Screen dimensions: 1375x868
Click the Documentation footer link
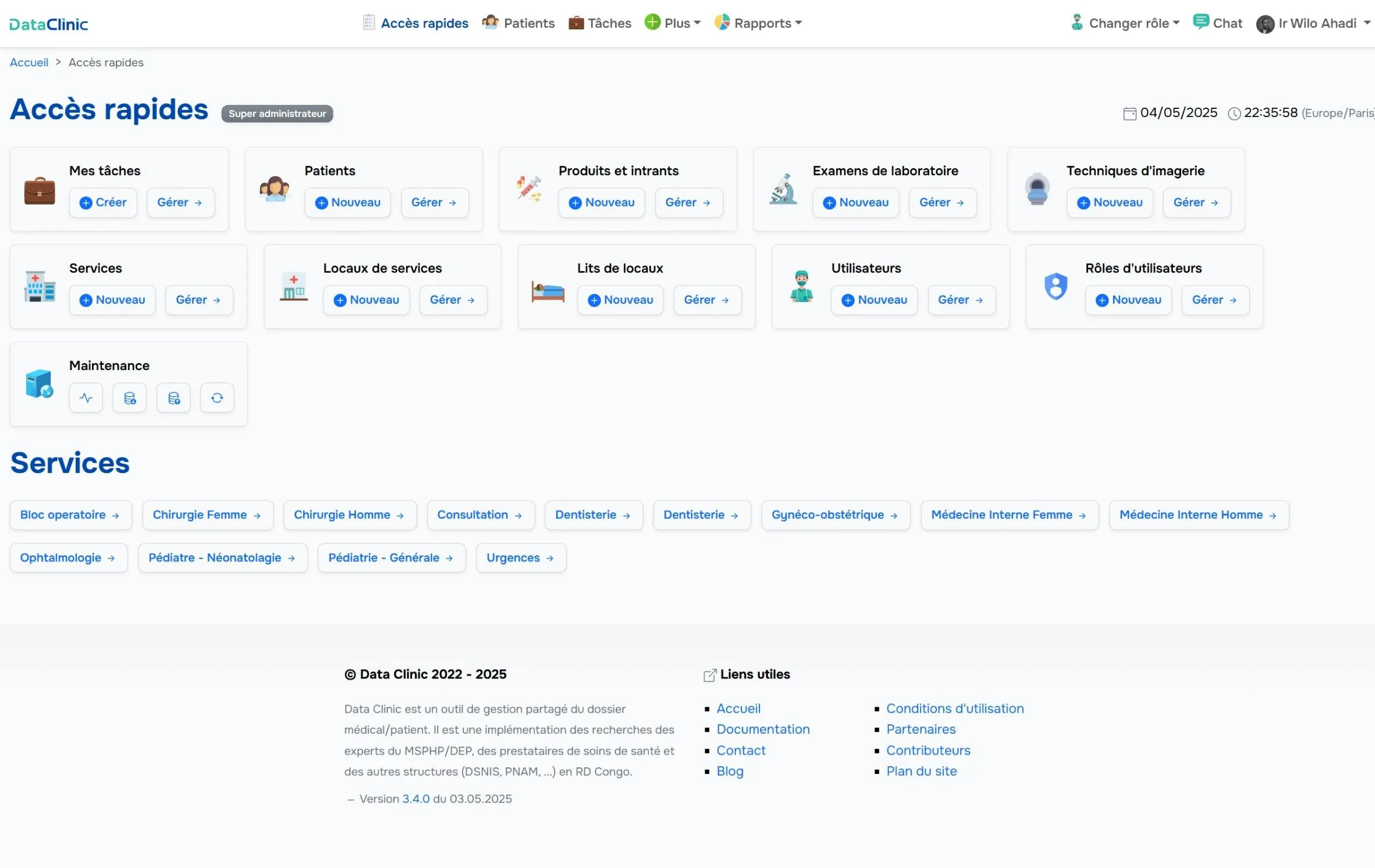pyautogui.click(x=763, y=730)
